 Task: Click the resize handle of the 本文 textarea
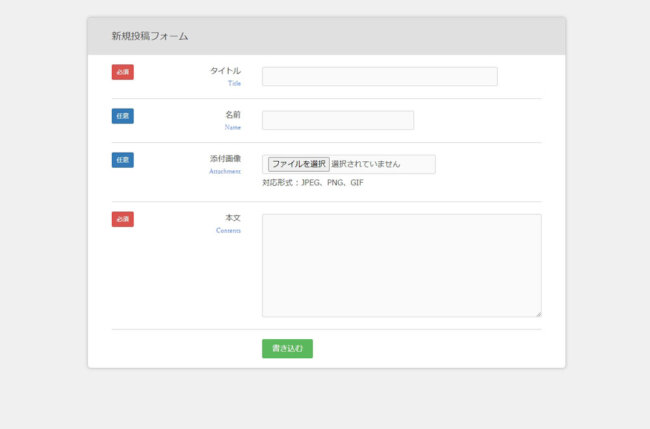[537, 313]
